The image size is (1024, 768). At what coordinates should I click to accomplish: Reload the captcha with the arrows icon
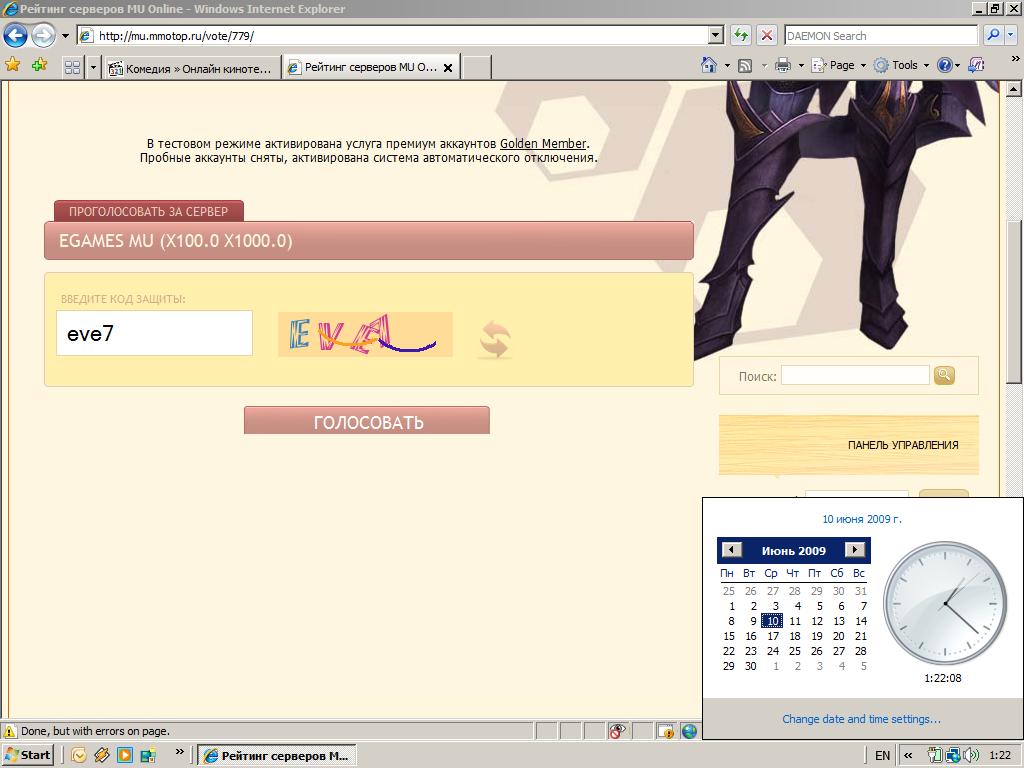tap(494, 339)
